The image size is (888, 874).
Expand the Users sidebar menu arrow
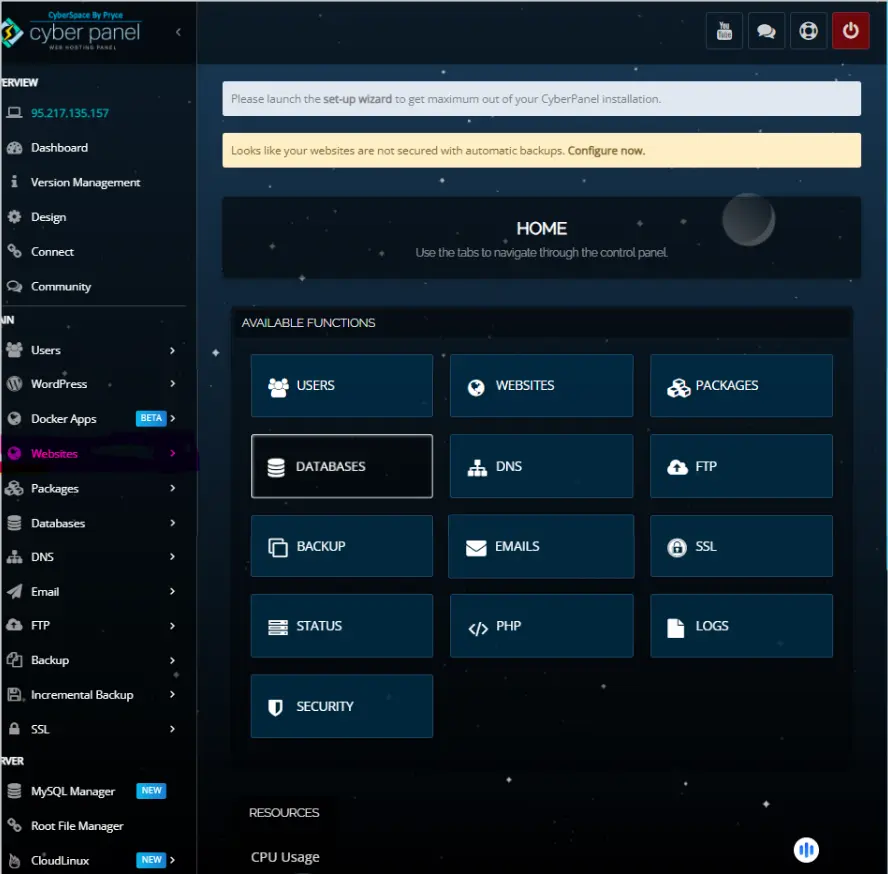pos(172,351)
